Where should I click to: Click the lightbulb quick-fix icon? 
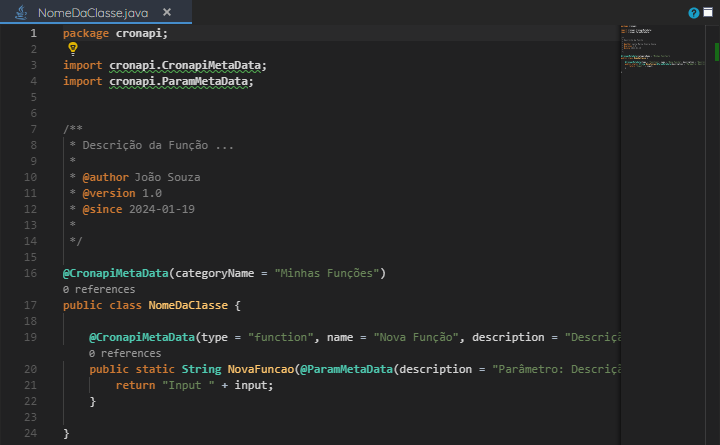point(73,48)
